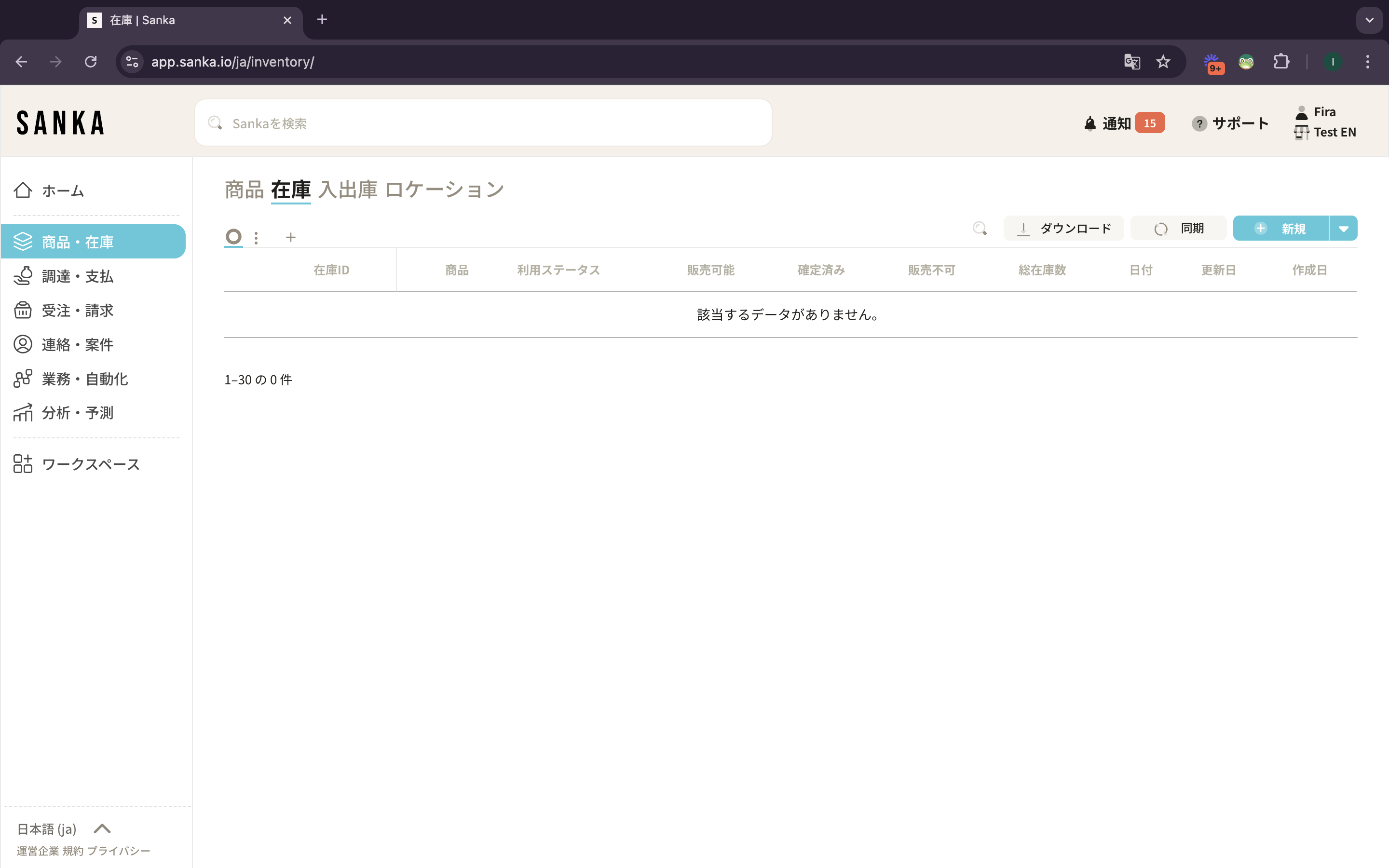Open the view options three-dot menu
The image size is (1389, 868).
click(256, 237)
